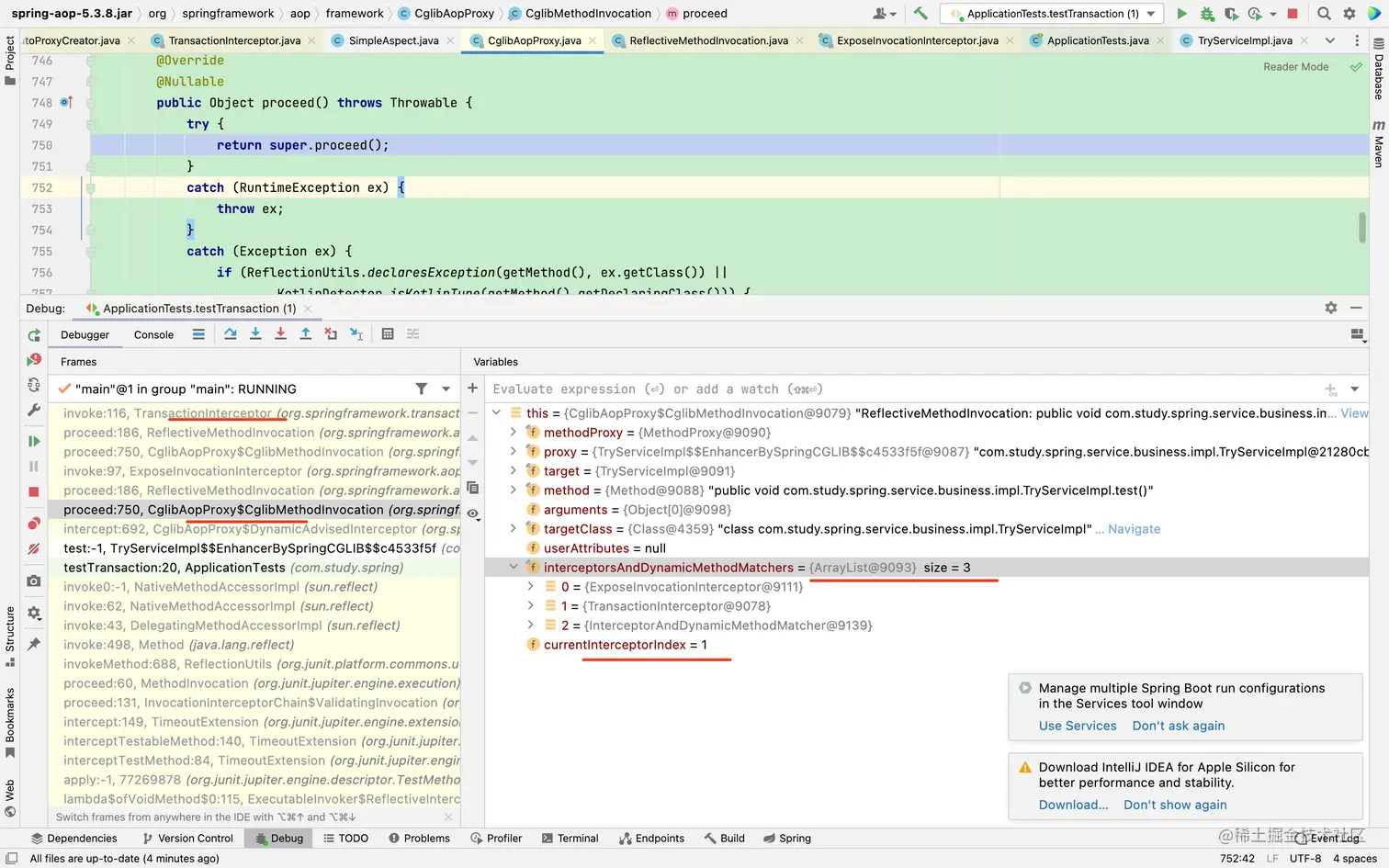Click Step Over debugger icon
Viewport: 1389px width, 868px height.
point(230,334)
